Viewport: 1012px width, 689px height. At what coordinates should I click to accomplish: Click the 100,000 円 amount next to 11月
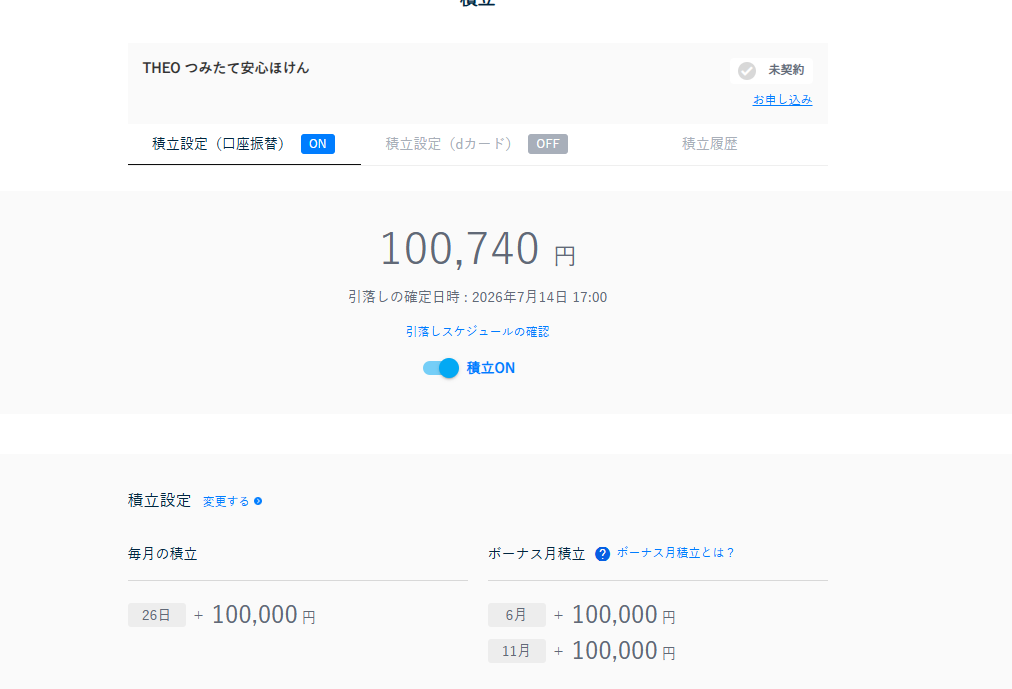pyautogui.click(x=623, y=651)
